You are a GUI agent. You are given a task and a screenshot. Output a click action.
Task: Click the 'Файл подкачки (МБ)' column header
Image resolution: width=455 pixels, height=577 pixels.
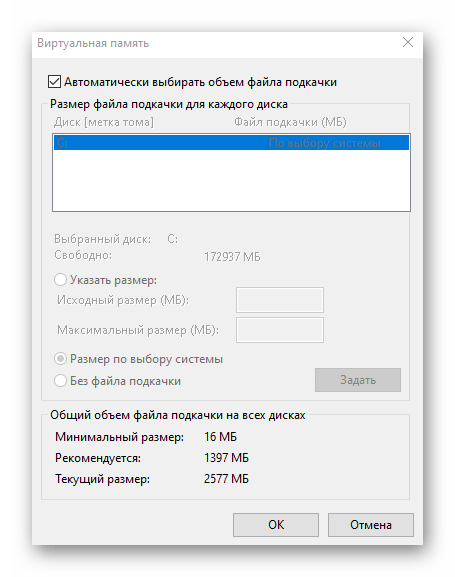coord(290,122)
